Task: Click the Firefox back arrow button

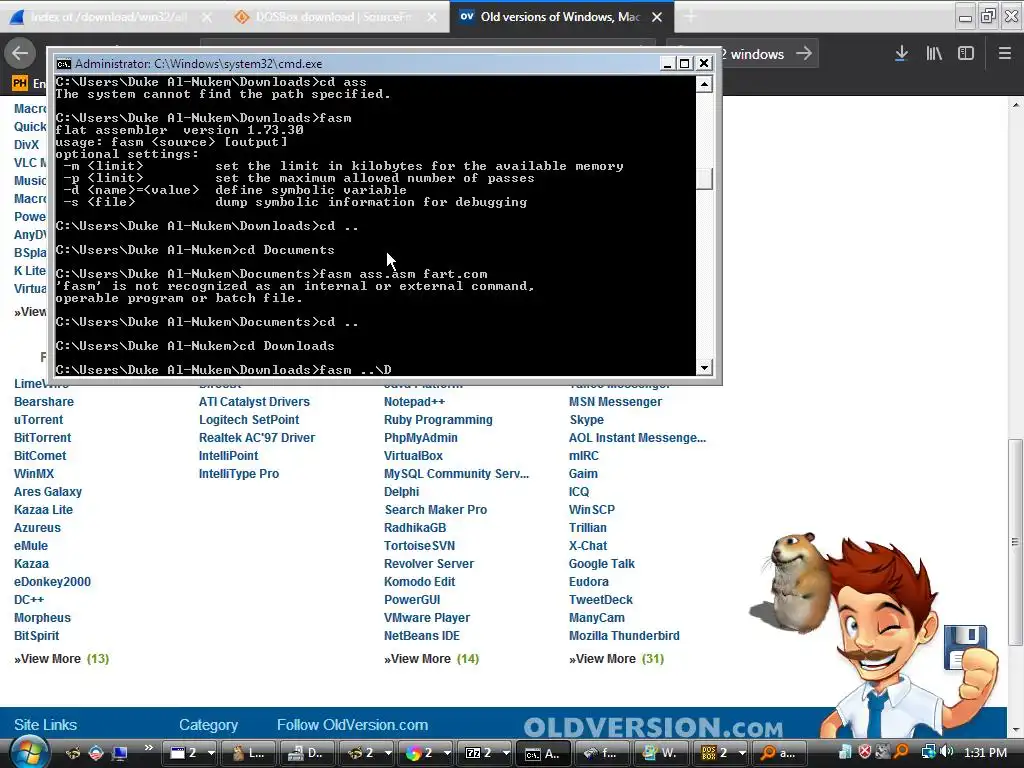Action: (x=20, y=54)
